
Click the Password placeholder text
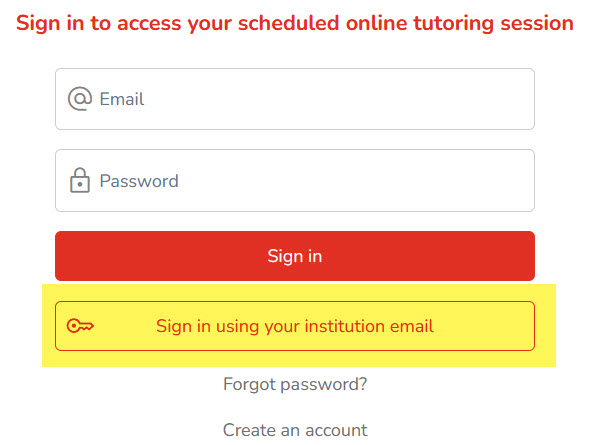point(139,181)
